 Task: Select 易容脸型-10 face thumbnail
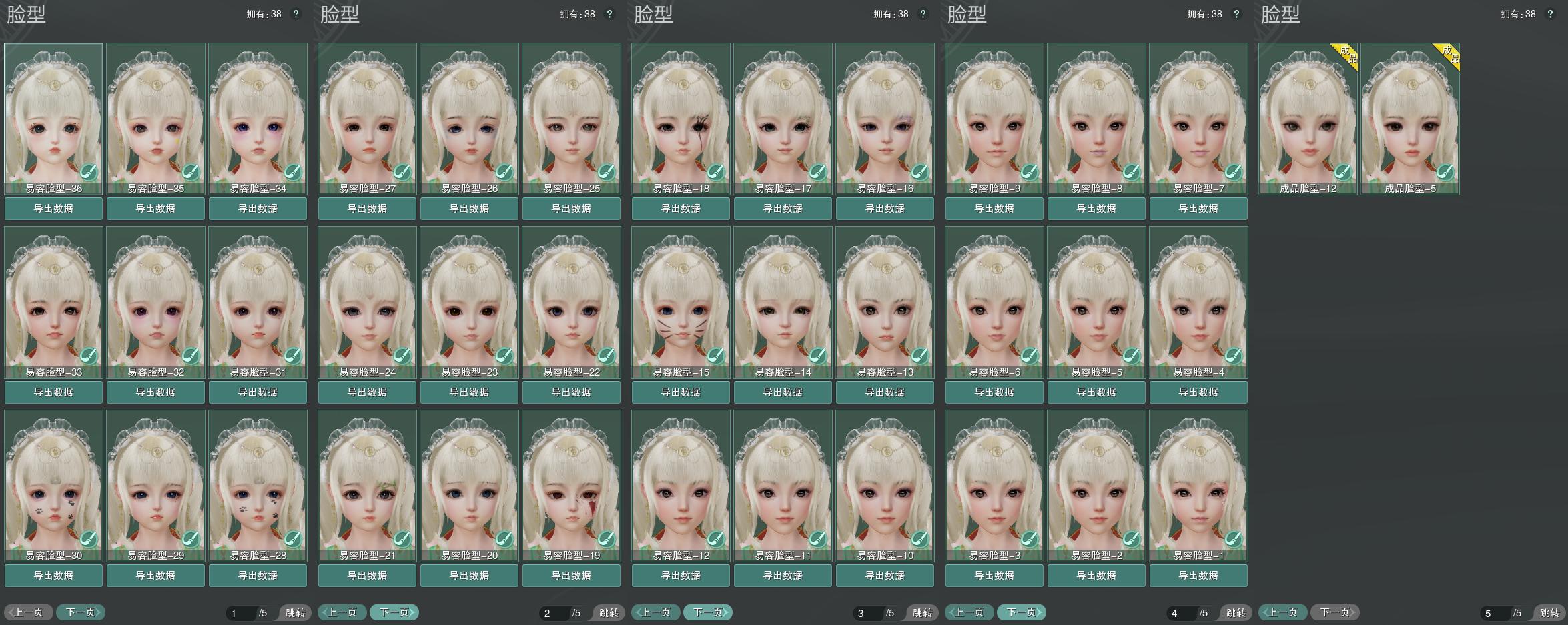click(x=885, y=486)
